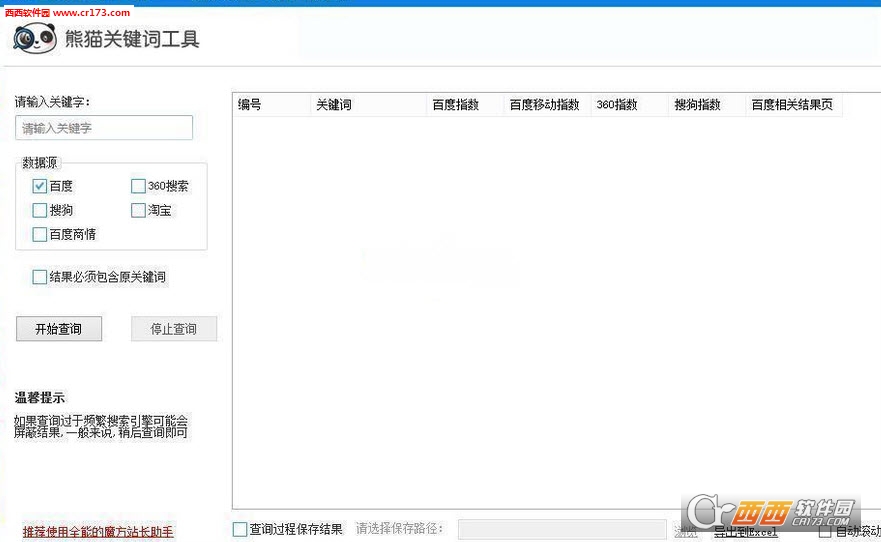
Task: Enable the 360搜索 data source checkbox
Action: [138, 186]
